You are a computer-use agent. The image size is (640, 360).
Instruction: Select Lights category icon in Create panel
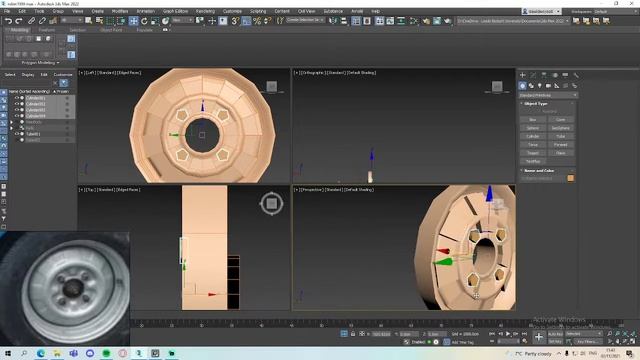540,86
